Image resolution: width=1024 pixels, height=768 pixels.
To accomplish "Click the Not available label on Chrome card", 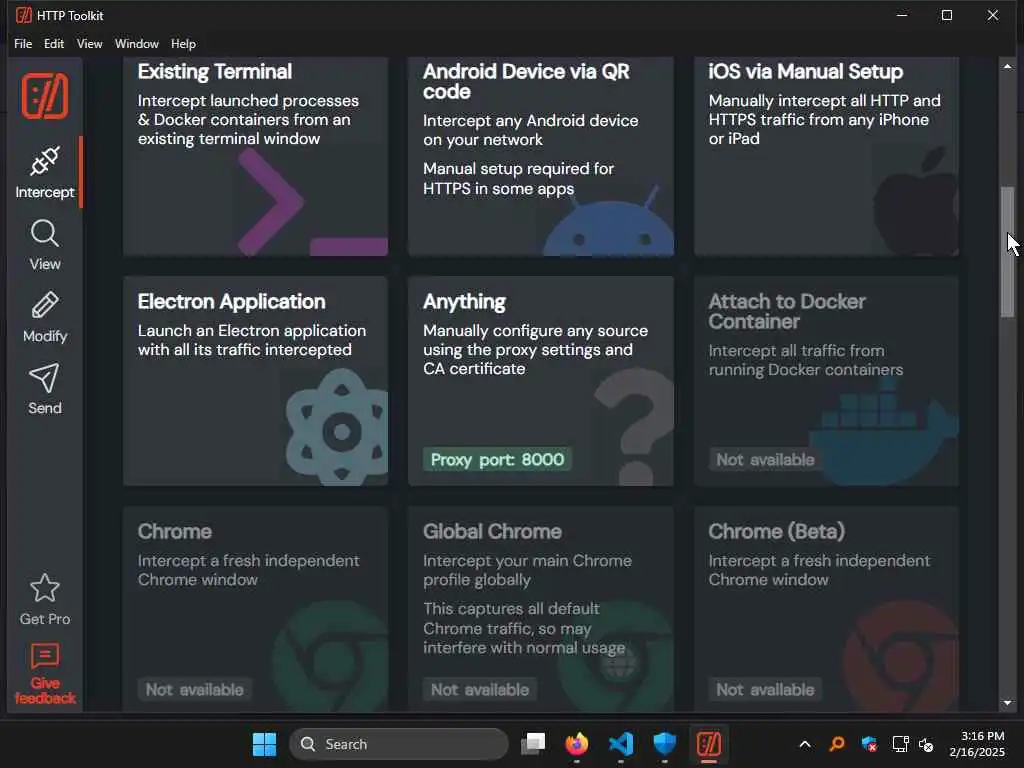I will pyautogui.click(x=194, y=690).
